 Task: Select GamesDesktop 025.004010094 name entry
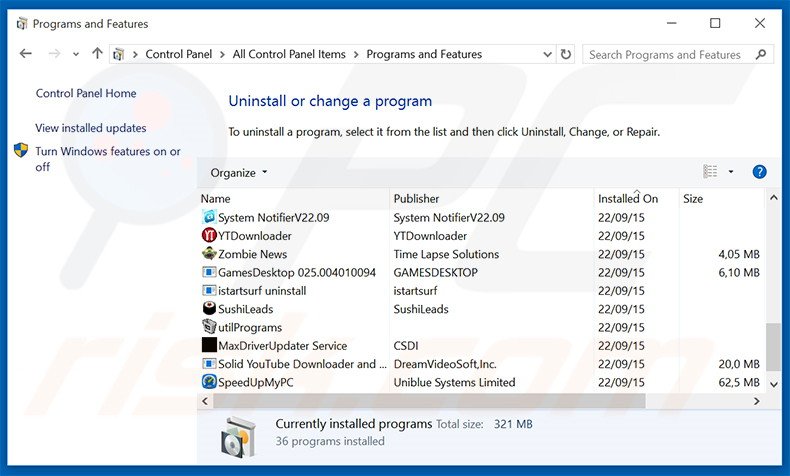(x=297, y=273)
